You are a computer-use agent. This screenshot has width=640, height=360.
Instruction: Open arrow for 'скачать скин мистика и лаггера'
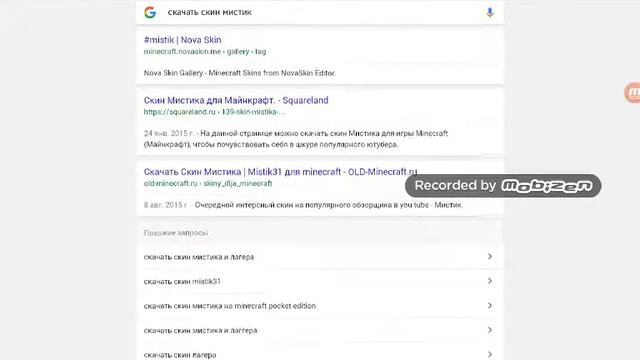coord(490,330)
